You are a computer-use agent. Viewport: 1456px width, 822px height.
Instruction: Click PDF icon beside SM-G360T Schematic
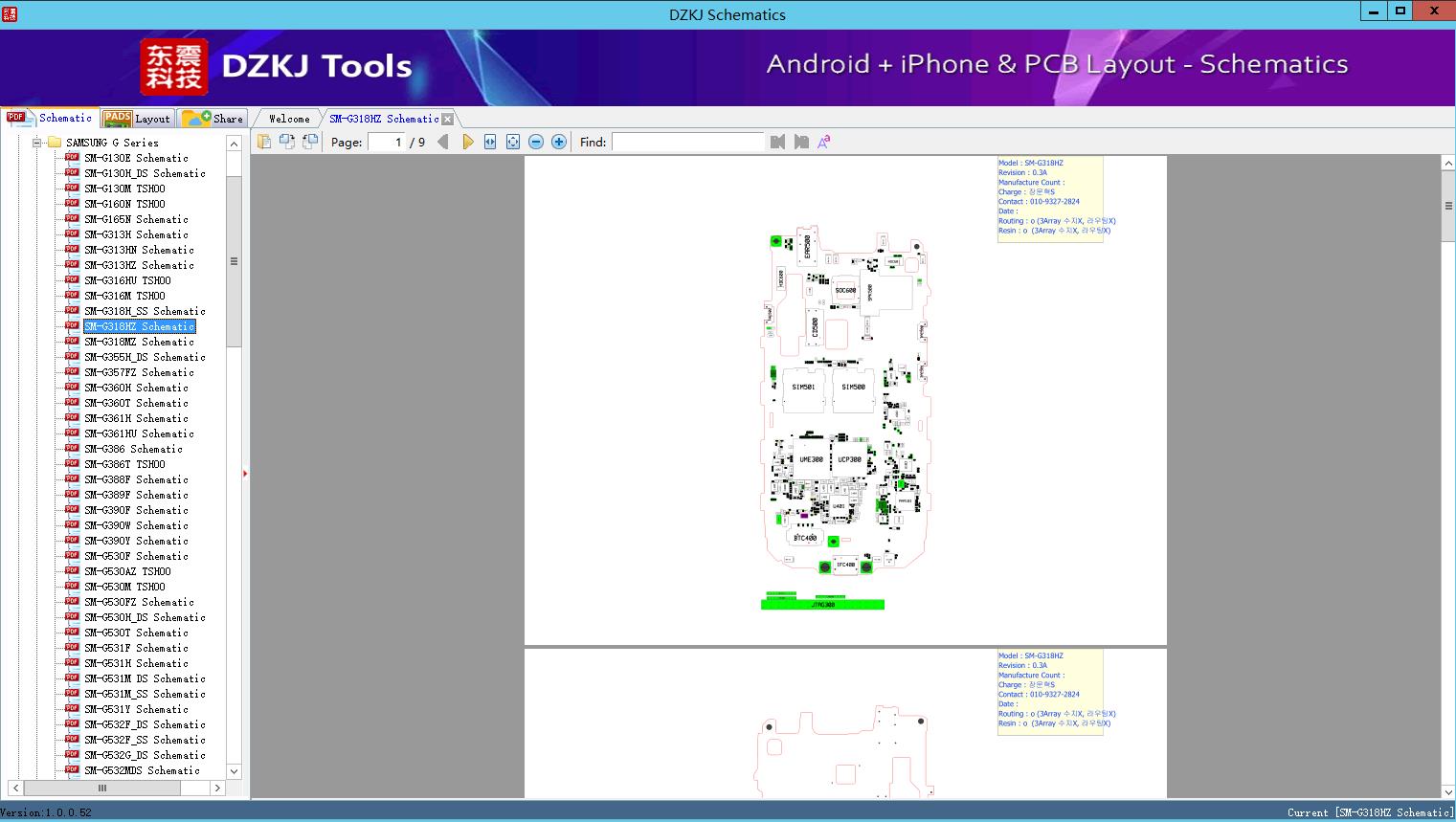[x=72, y=402]
